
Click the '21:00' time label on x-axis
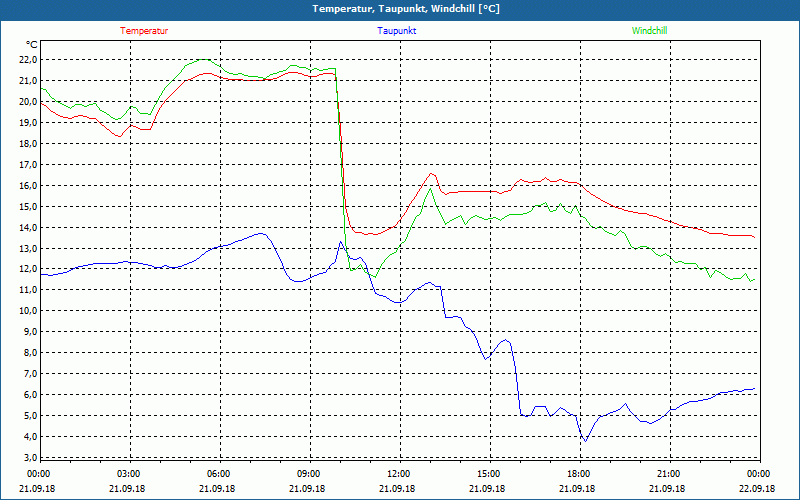[668, 474]
